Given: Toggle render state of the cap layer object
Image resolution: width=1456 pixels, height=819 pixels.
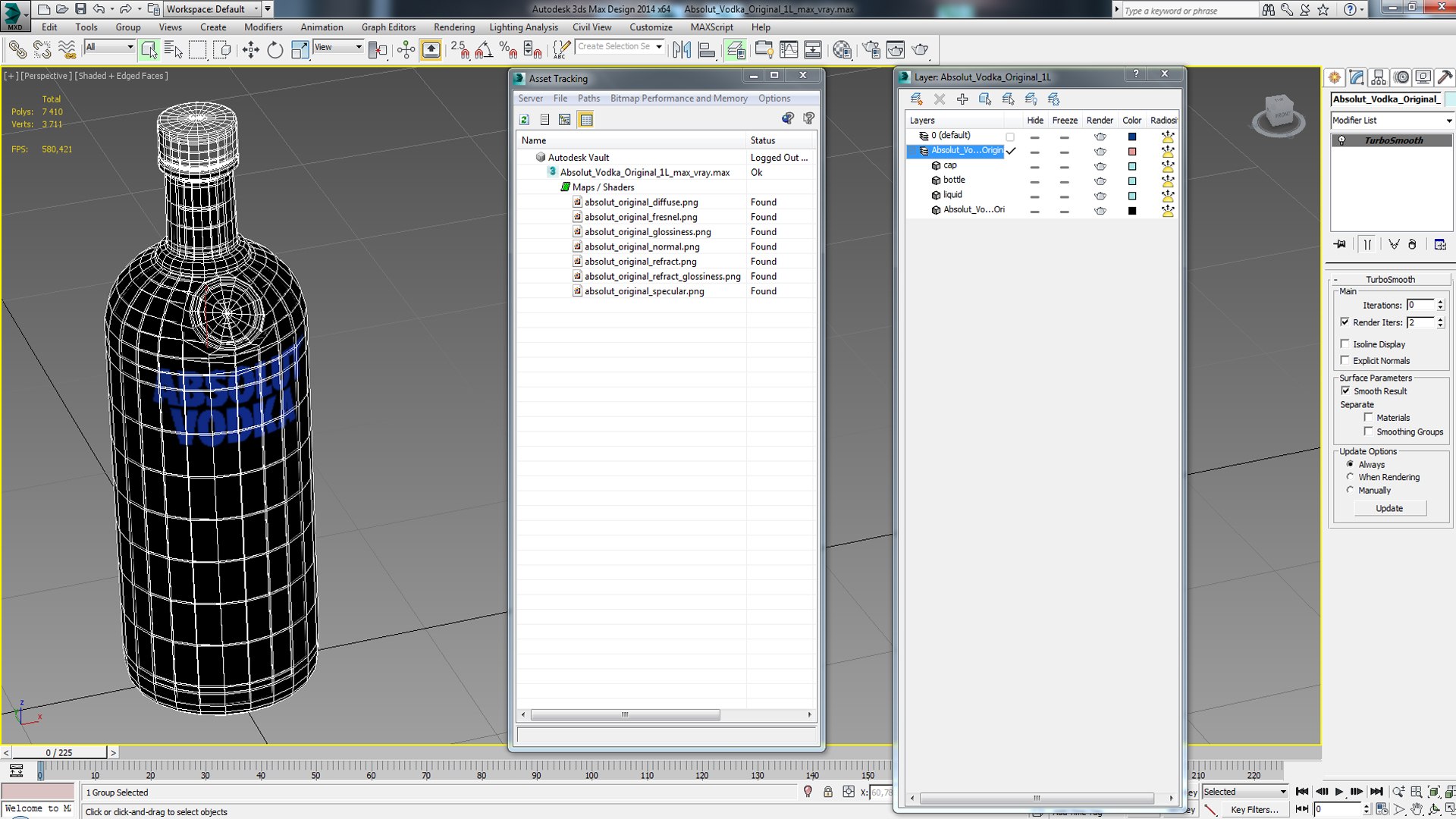Looking at the screenshot, I should pos(1100,166).
